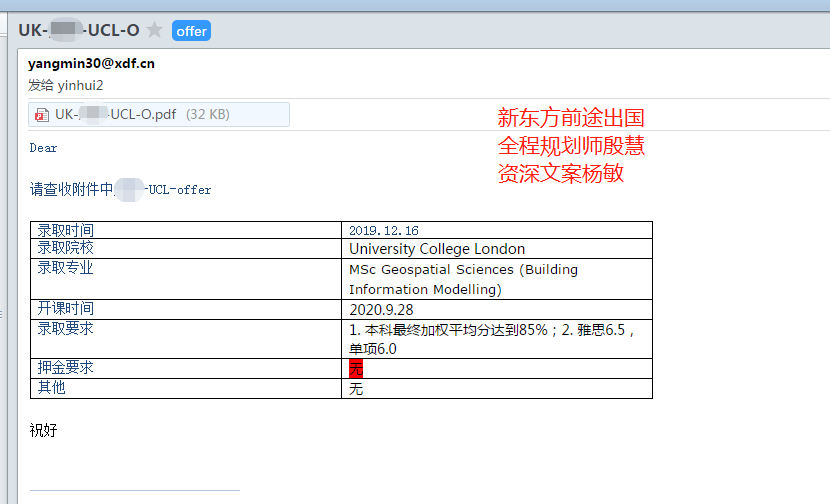The image size is (830, 504).
Task: Click recipient yinhui2
Action: pyautogui.click(x=80, y=85)
